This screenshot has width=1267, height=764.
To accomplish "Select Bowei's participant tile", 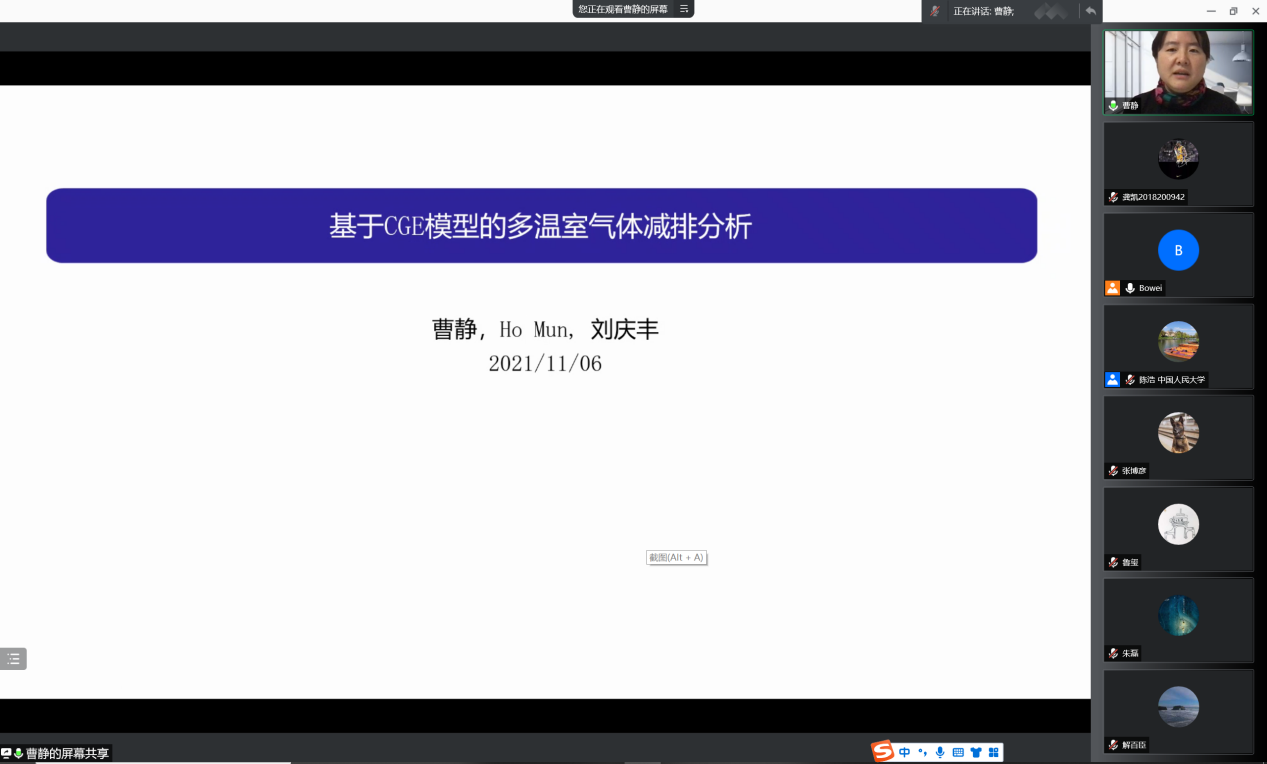I will 1178,254.
